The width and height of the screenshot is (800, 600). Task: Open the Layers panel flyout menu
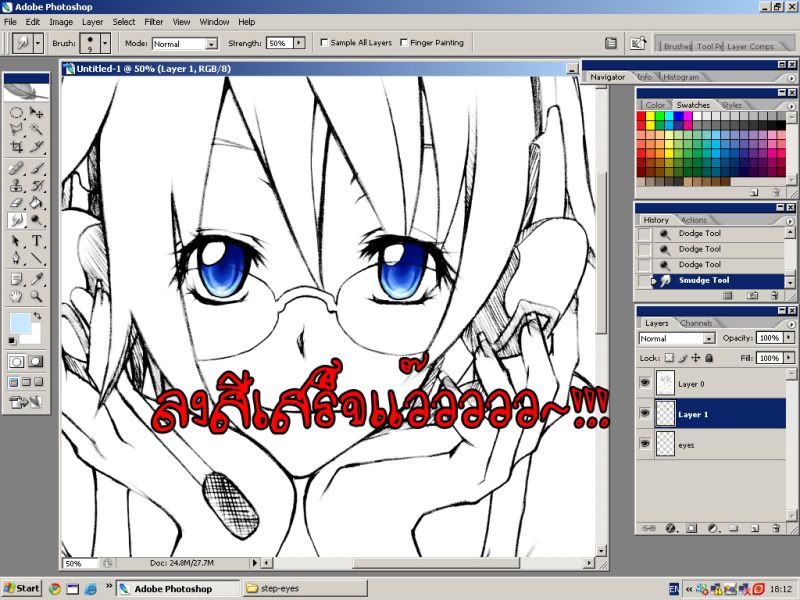[x=791, y=323]
